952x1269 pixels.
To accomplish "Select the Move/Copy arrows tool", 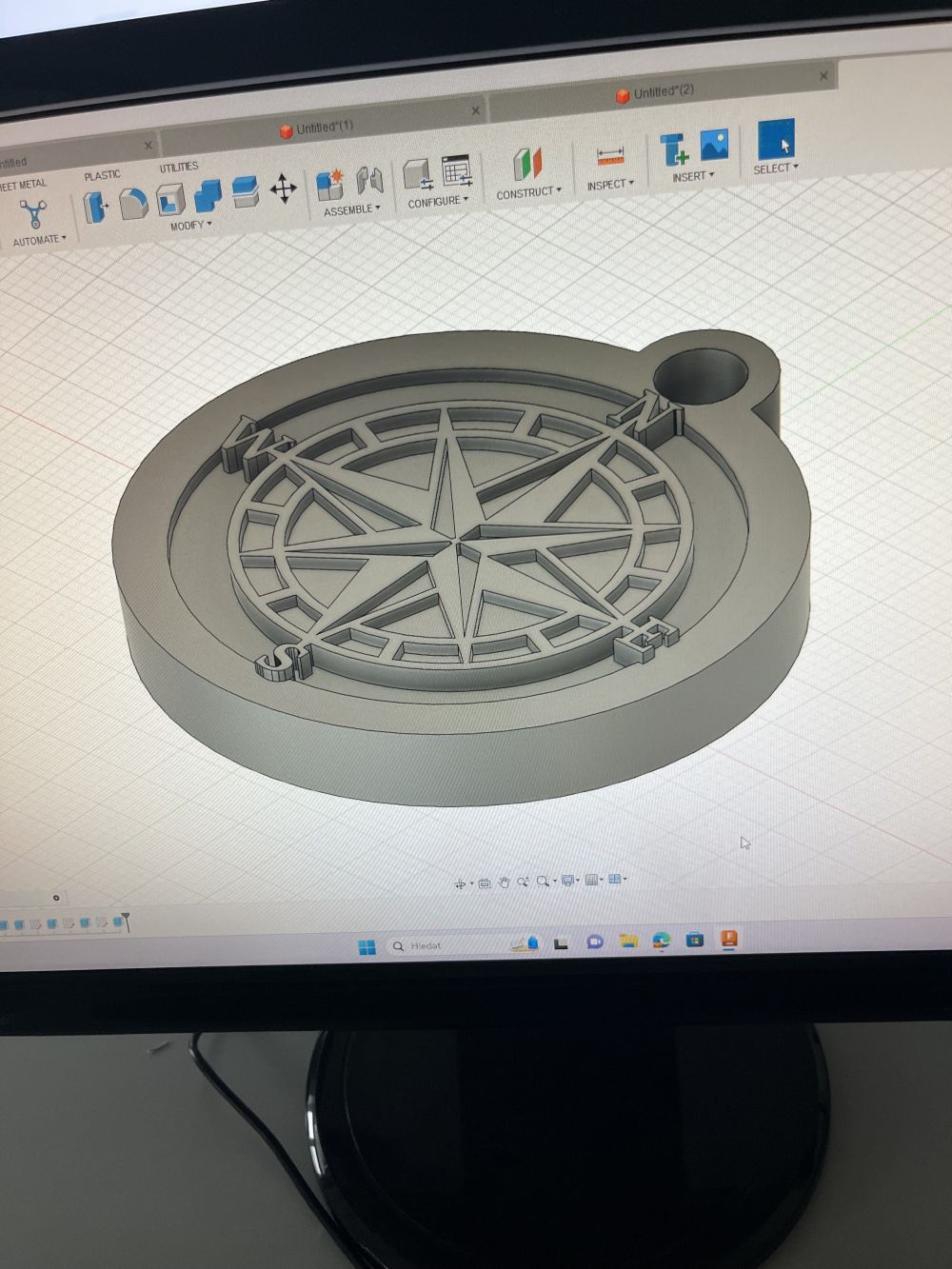I will tap(283, 188).
